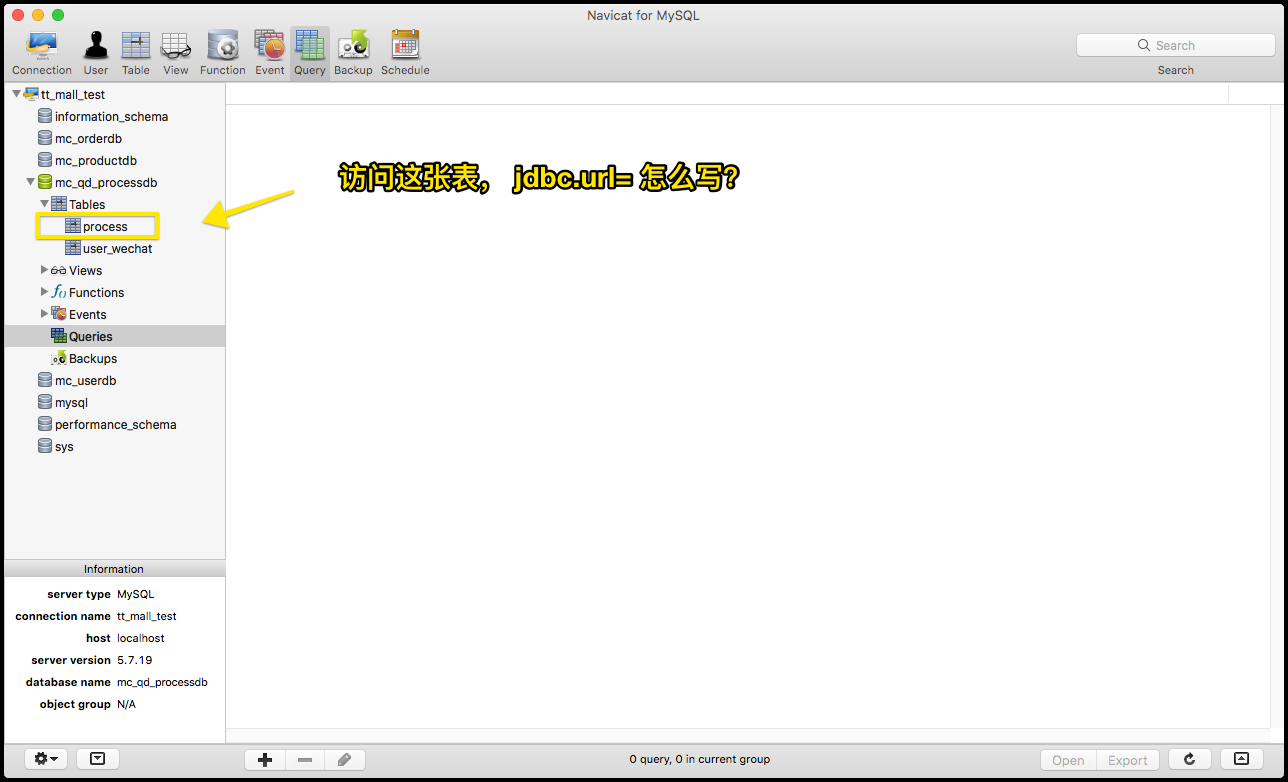This screenshot has width=1288, height=782.
Task: Click the Search input field
Action: pos(1175,45)
